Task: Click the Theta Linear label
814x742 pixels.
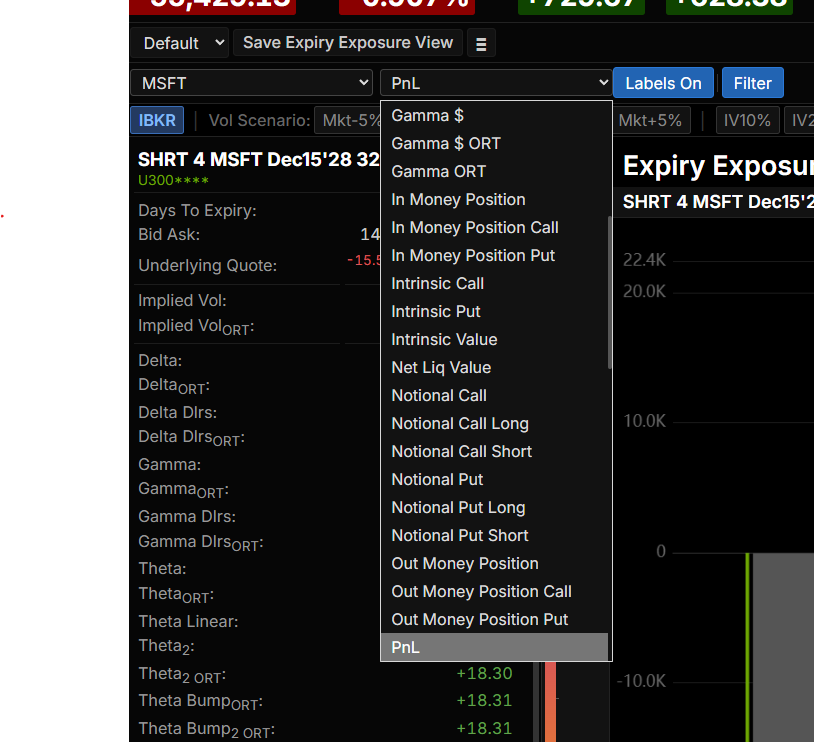Action: tap(188, 622)
